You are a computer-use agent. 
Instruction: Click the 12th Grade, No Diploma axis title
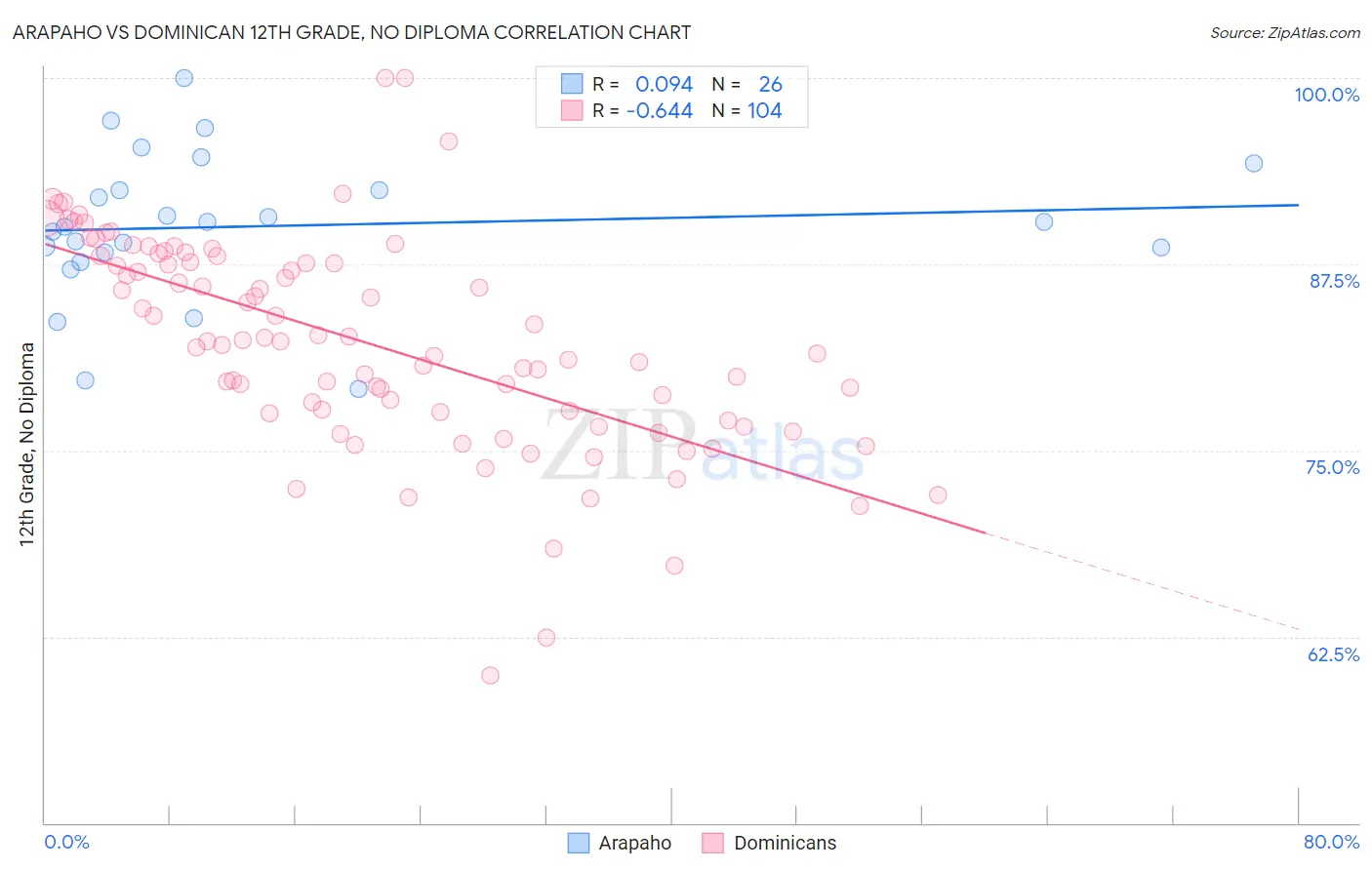[27, 444]
